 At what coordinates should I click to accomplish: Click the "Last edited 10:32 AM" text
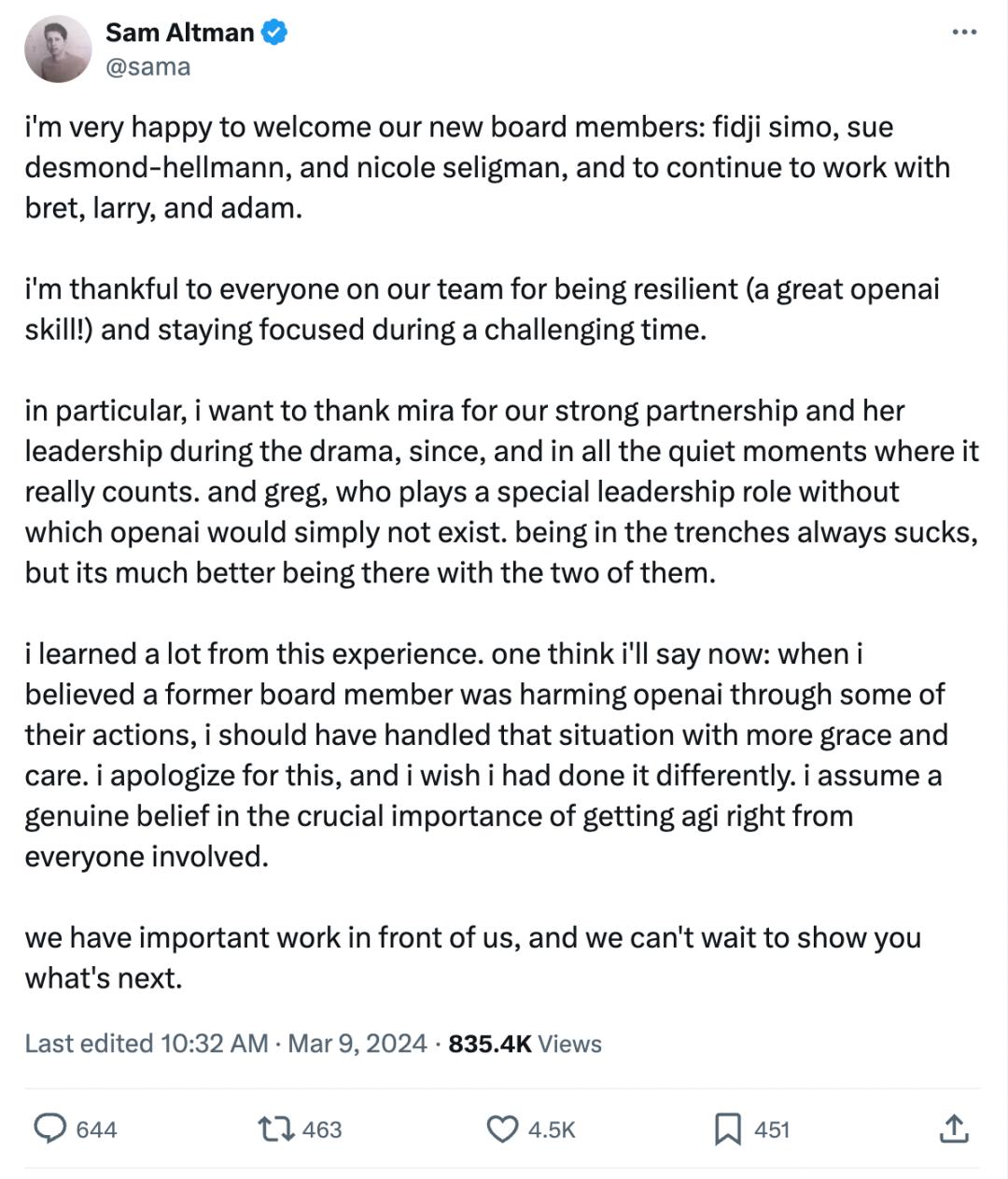click(x=146, y=1044)
